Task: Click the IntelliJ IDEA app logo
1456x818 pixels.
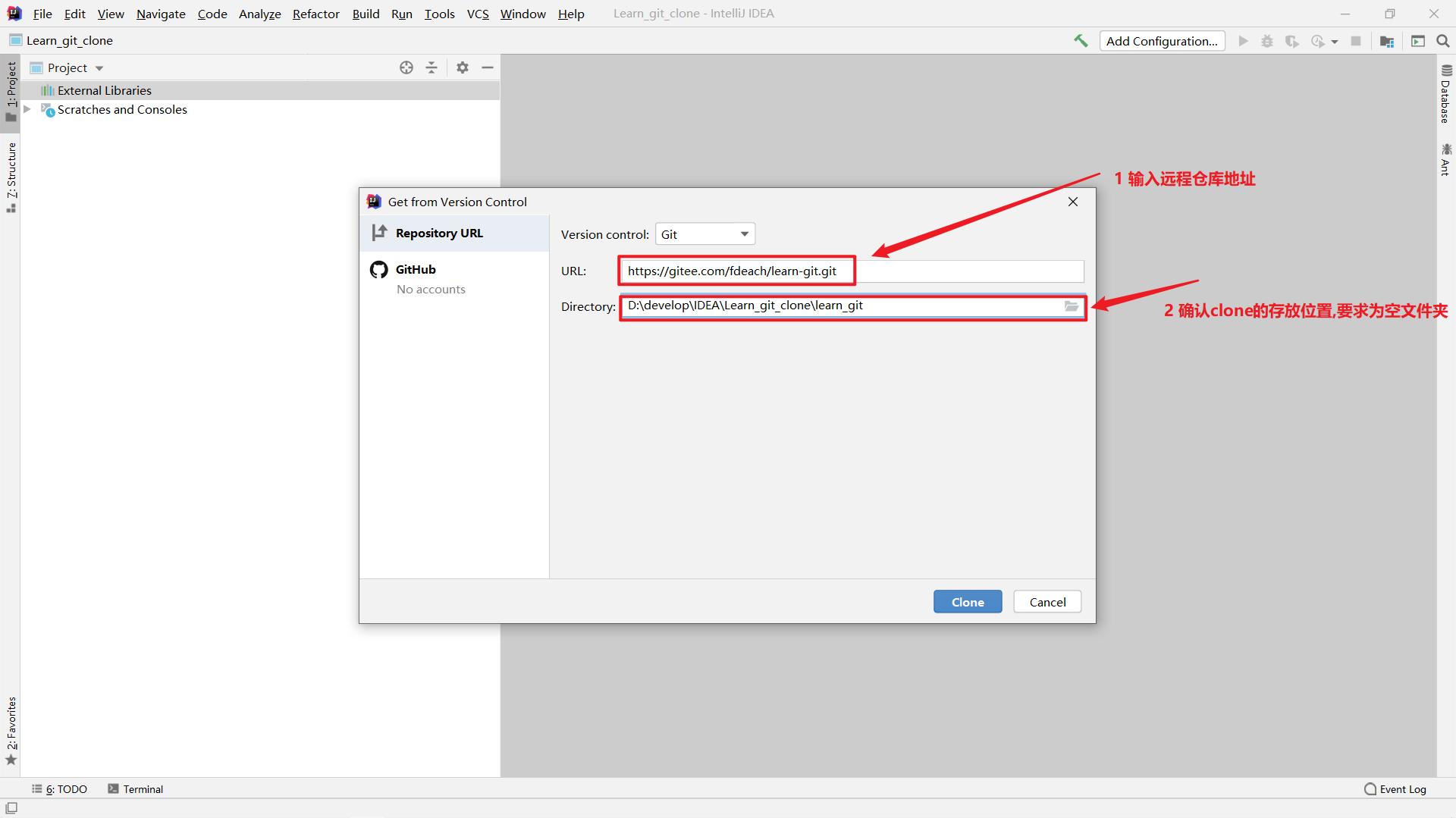Action: pos(14,14)
